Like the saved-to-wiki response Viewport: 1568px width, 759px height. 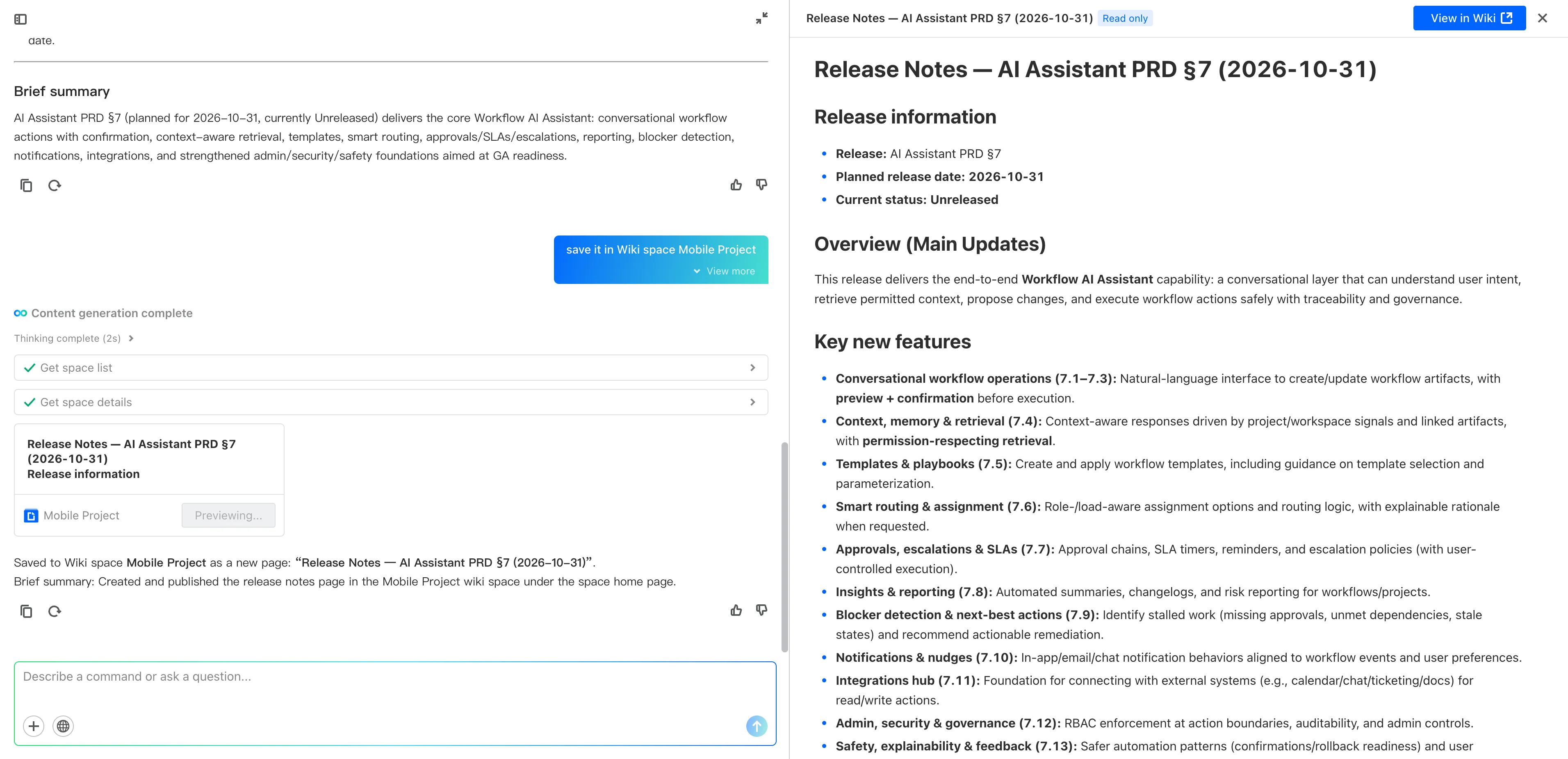(736, 610)
